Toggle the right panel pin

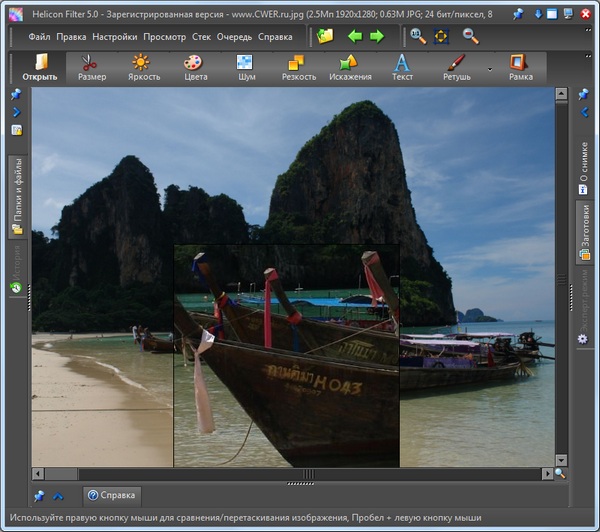[584, 95]
